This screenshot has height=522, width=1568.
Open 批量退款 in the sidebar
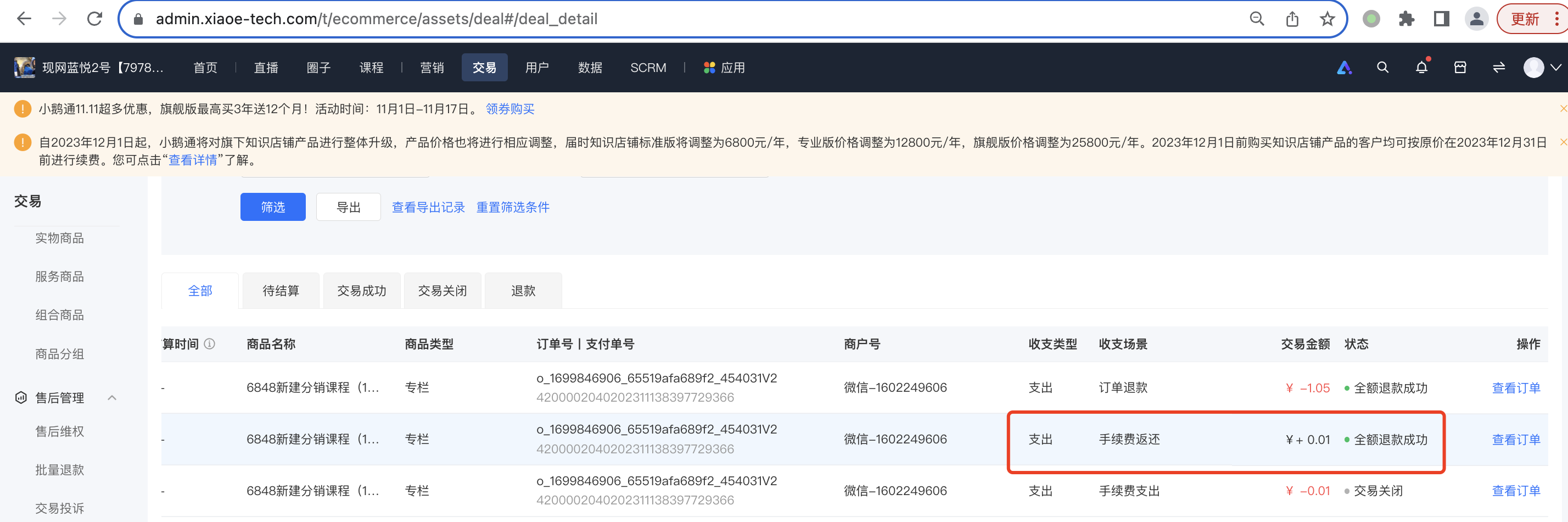click(x=60, y=470)
